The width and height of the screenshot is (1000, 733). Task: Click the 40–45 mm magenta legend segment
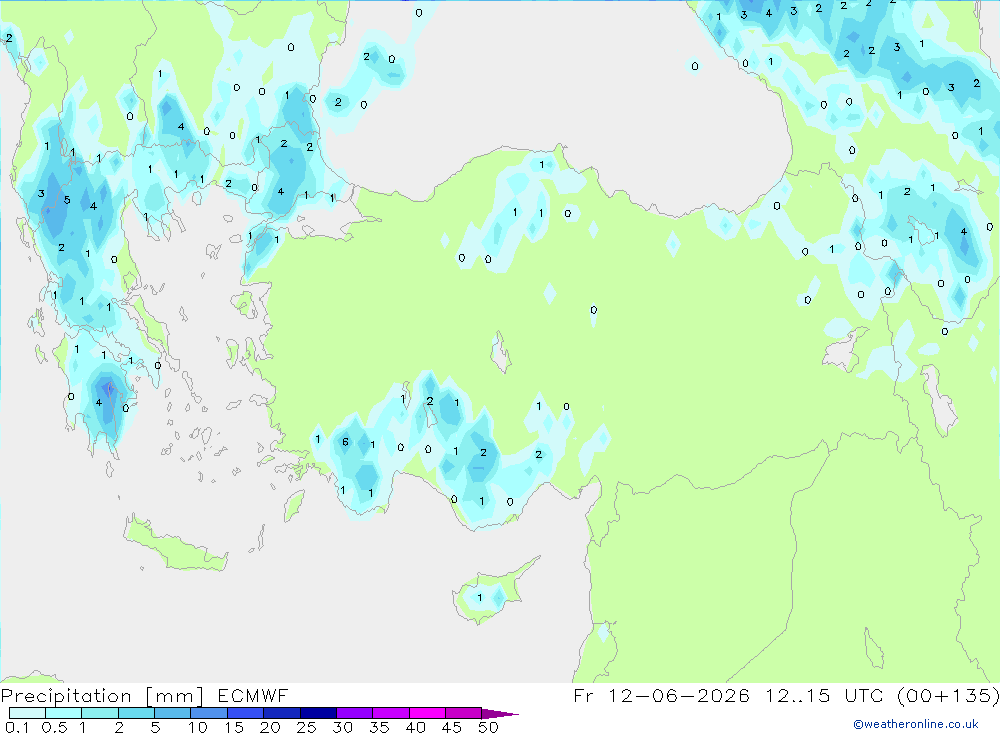tap(427, 713)
